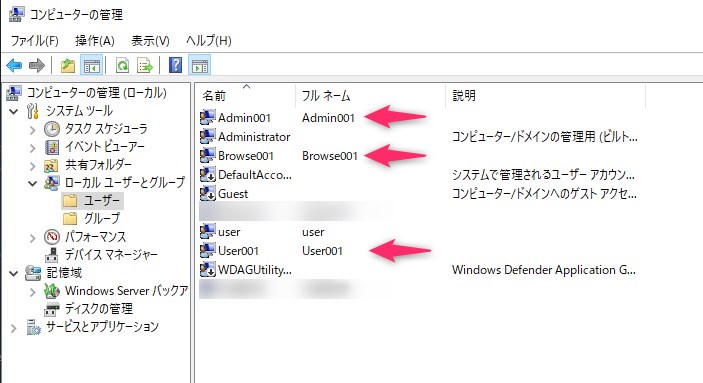This screenshot has height=383, width=703.
Task: Select the ユーザー folder in tree
Action: [102, 200]
